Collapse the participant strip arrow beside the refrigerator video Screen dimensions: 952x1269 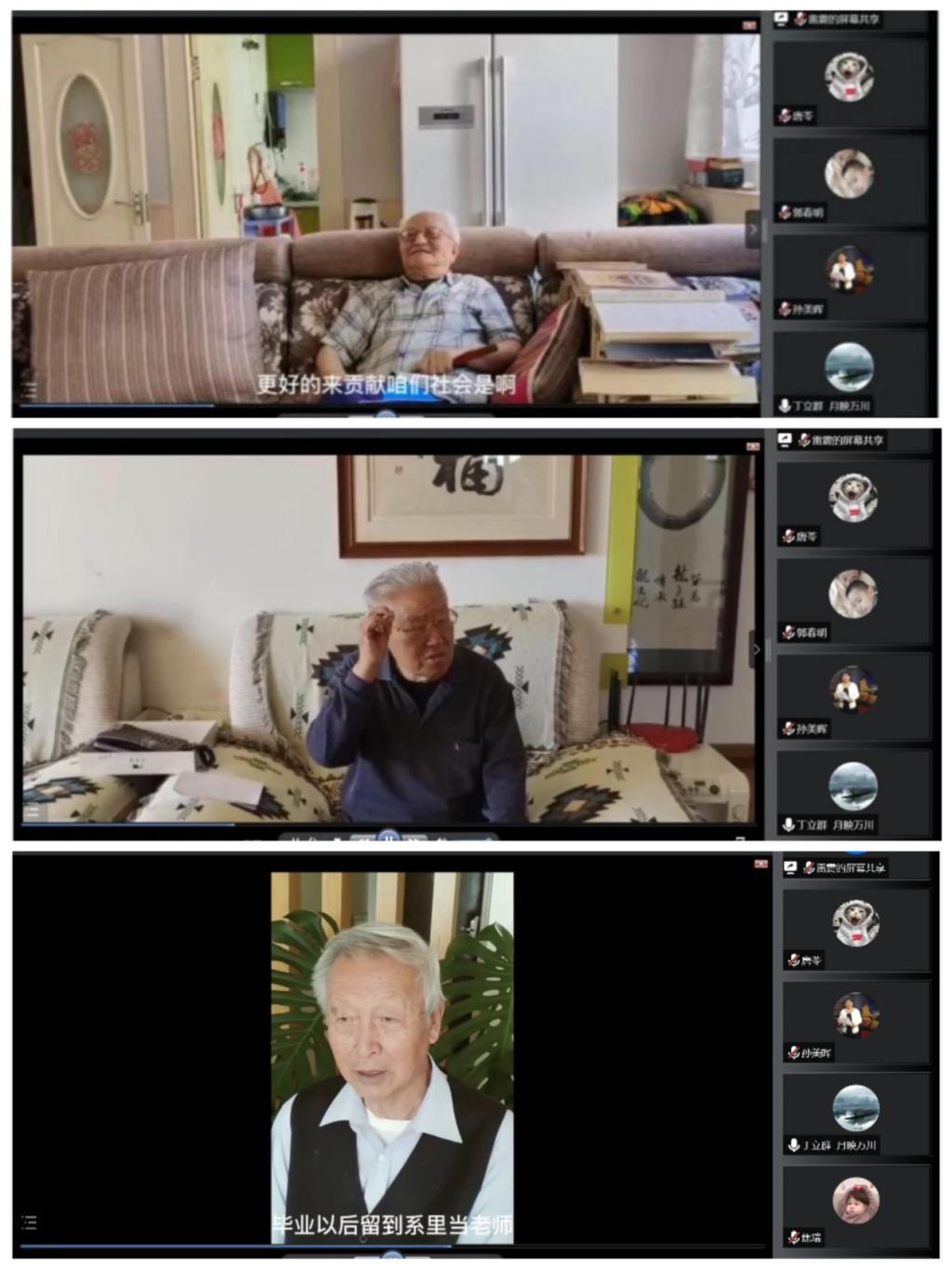pos(753,229)
